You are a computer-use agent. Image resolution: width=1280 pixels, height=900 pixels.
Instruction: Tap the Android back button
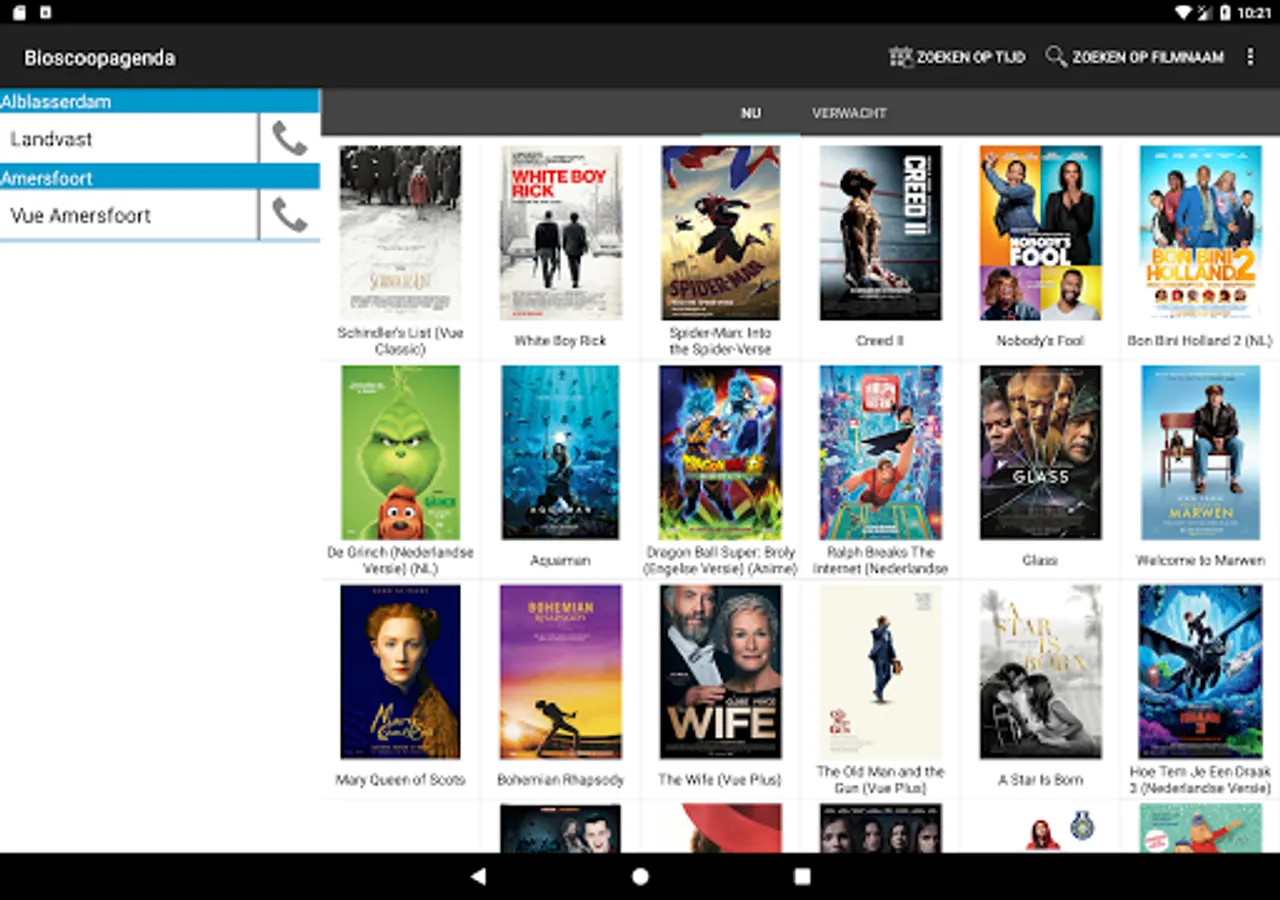(478, 877)
